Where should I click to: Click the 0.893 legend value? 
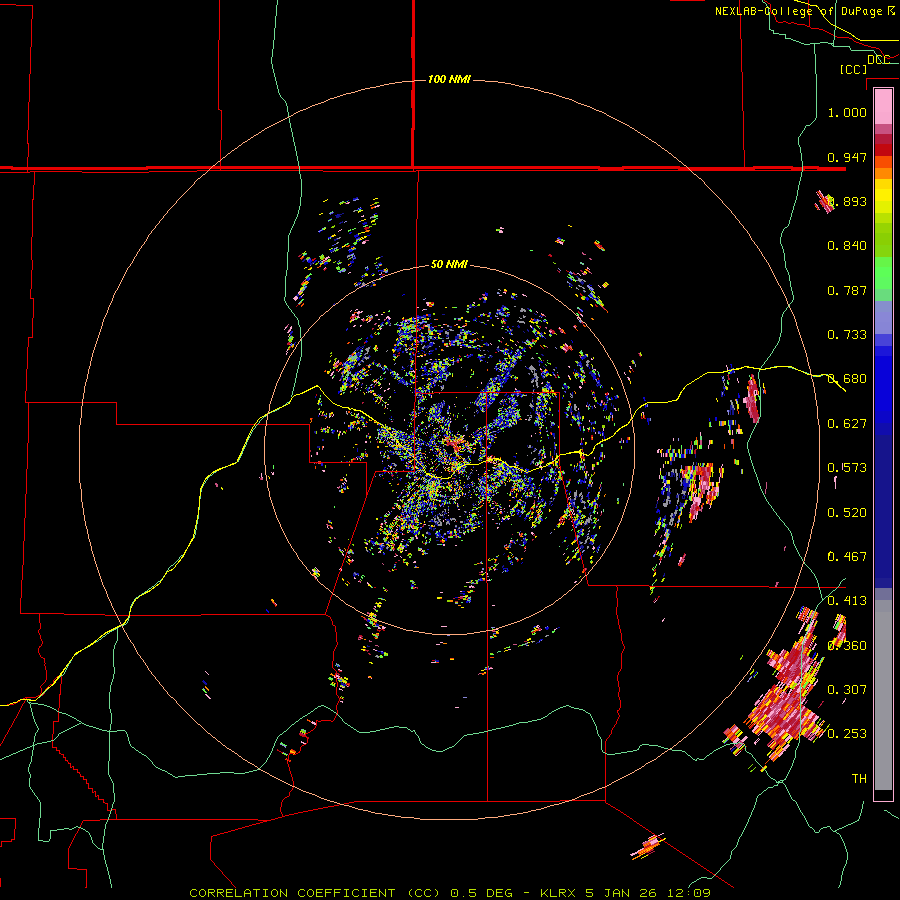(x=847, y=201)
